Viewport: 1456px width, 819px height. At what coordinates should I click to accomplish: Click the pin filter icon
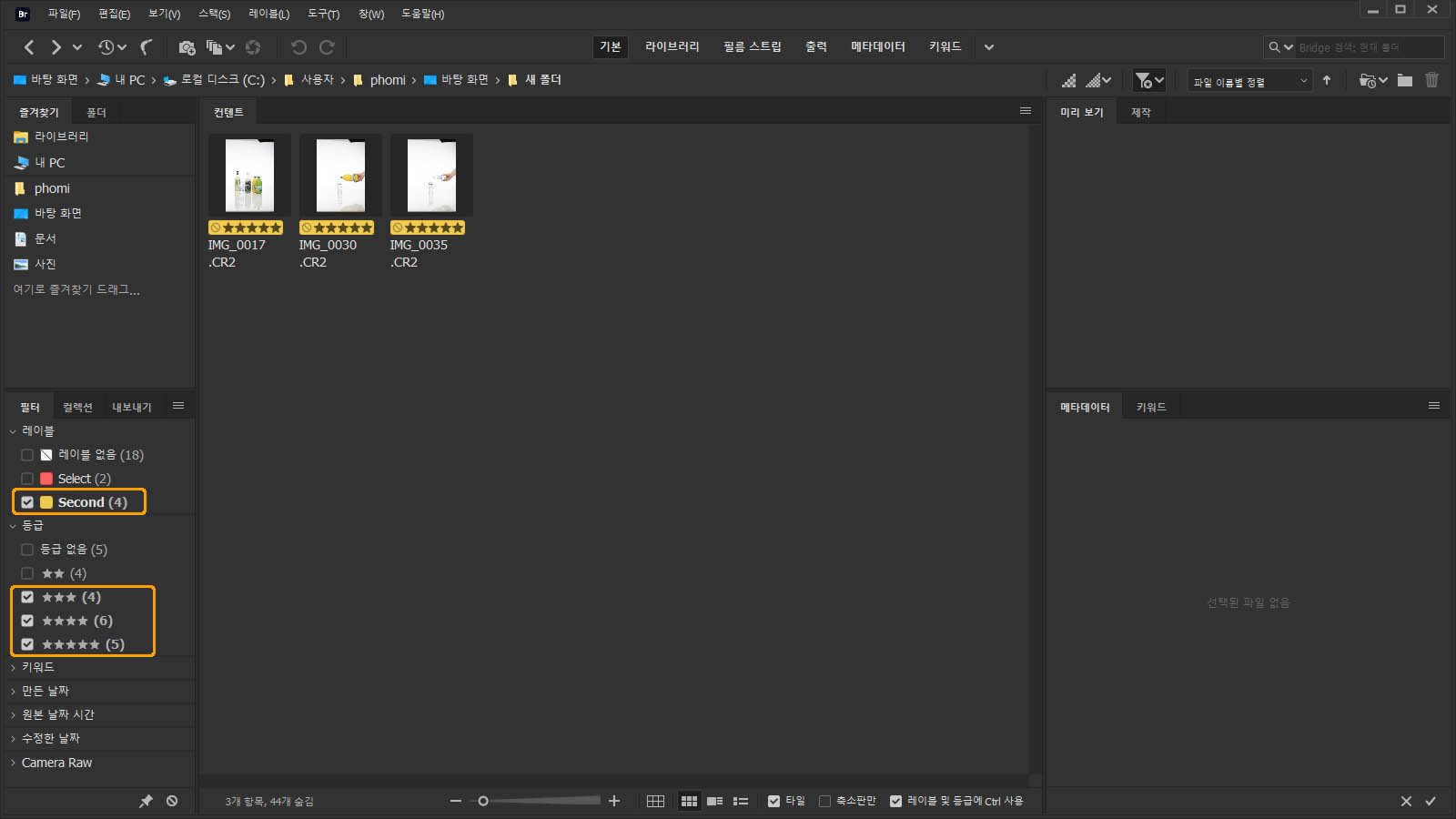click(x=146, y=801)
